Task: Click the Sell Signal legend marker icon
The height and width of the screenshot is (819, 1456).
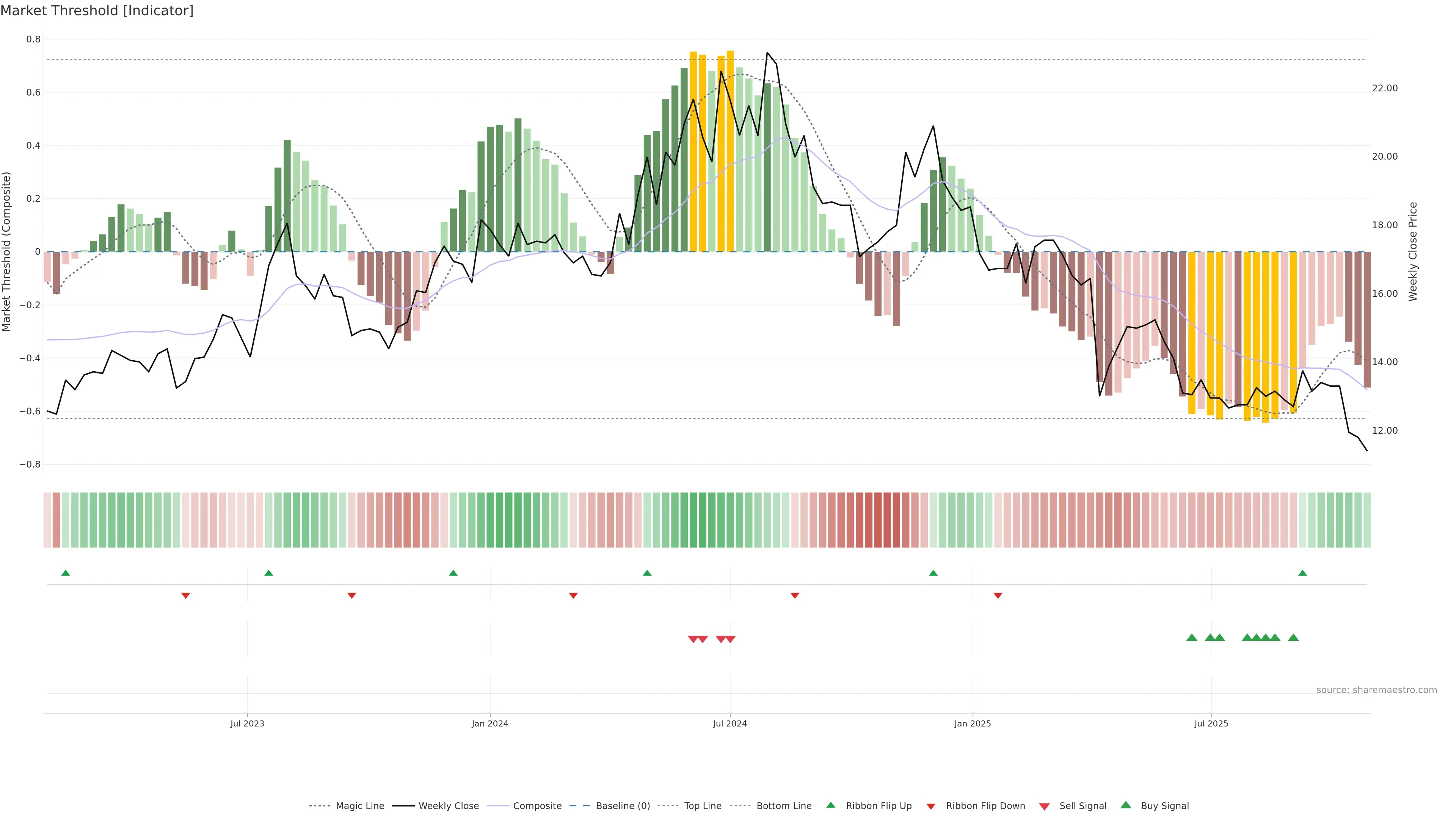Action: (1045, 806)
